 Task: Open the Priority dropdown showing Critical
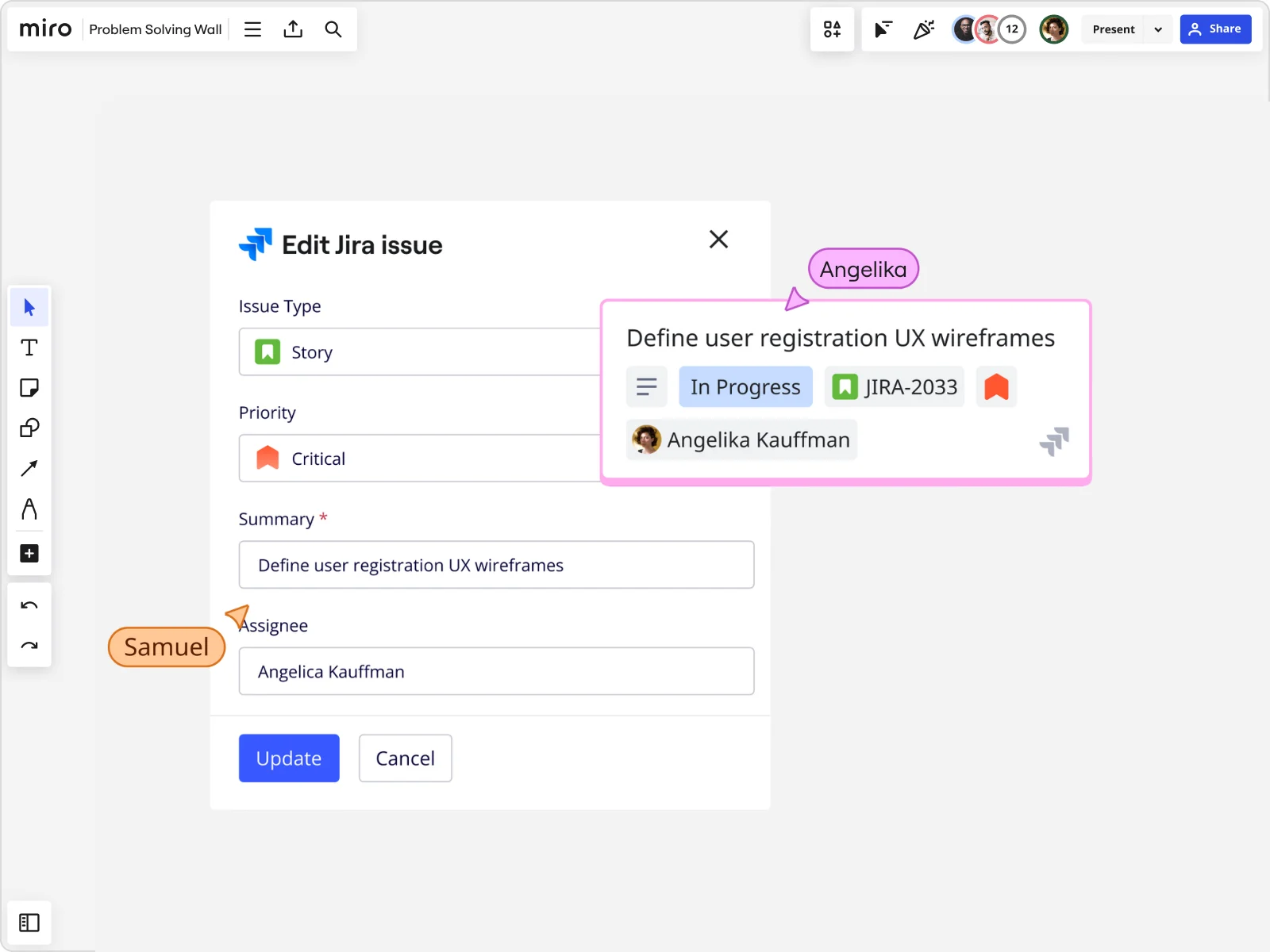[x=421, y=458]
